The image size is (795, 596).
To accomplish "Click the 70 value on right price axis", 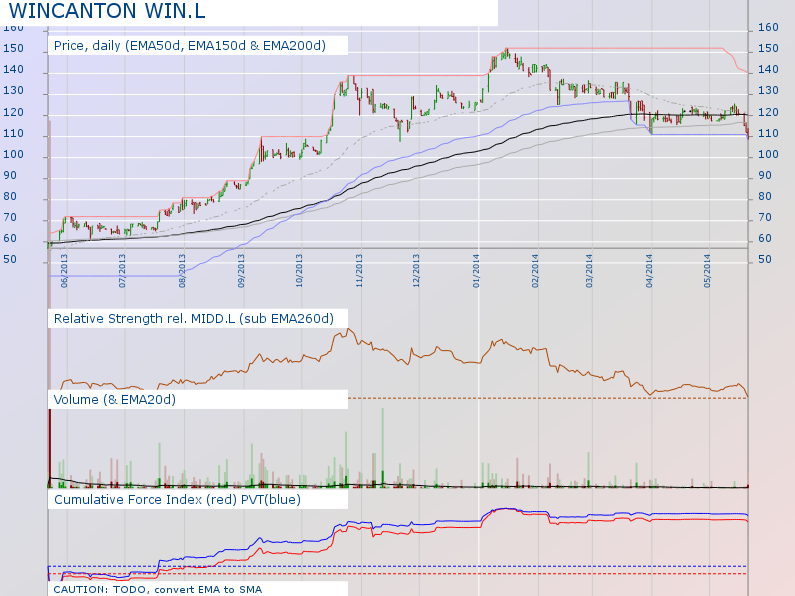I will [765, 217].
